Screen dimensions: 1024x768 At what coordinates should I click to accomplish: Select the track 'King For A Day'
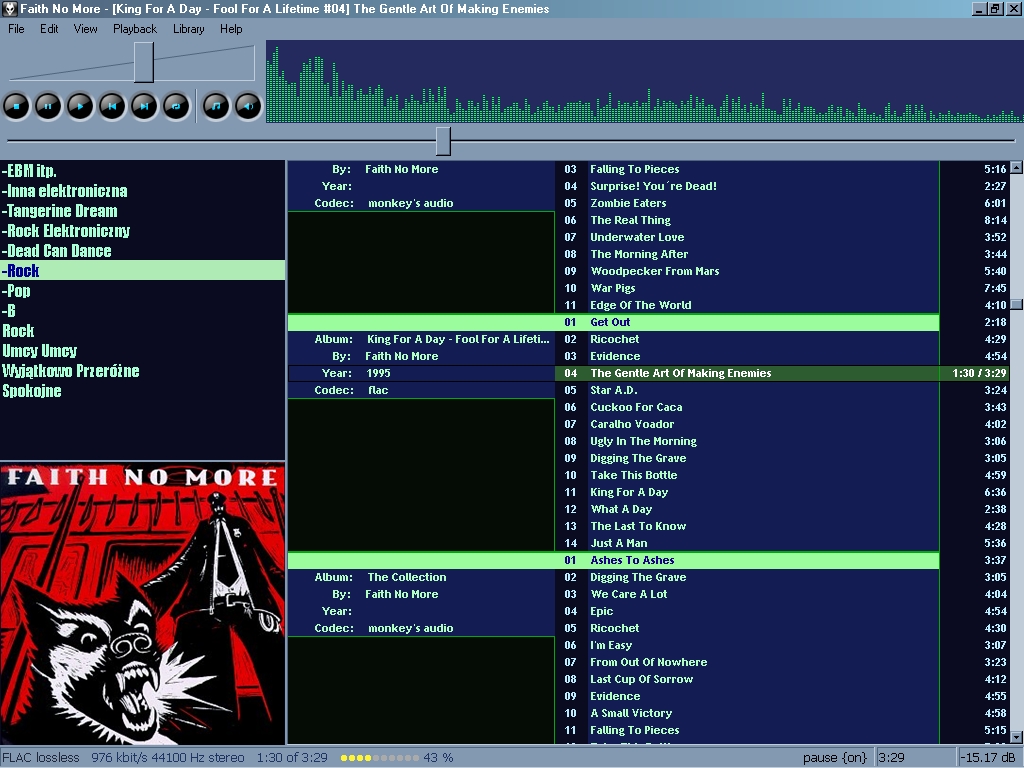pos(782,492)
